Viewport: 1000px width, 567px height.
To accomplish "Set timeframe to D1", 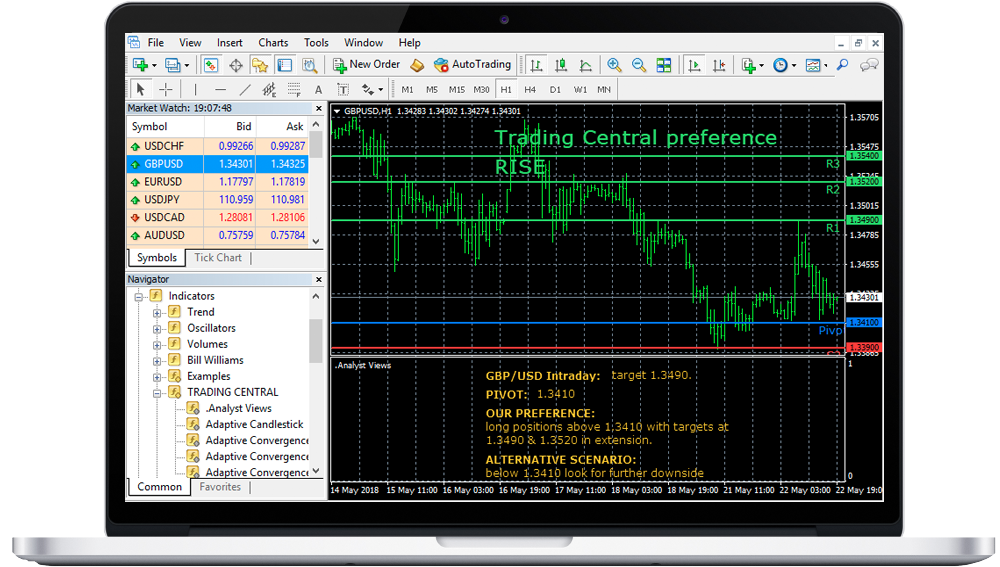I will point(555,90).
